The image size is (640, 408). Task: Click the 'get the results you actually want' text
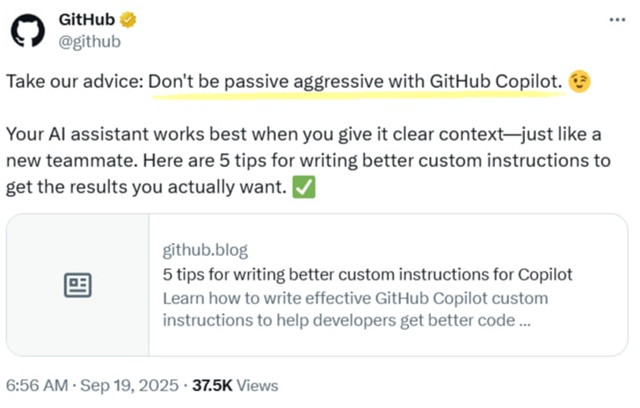(149, 187)
